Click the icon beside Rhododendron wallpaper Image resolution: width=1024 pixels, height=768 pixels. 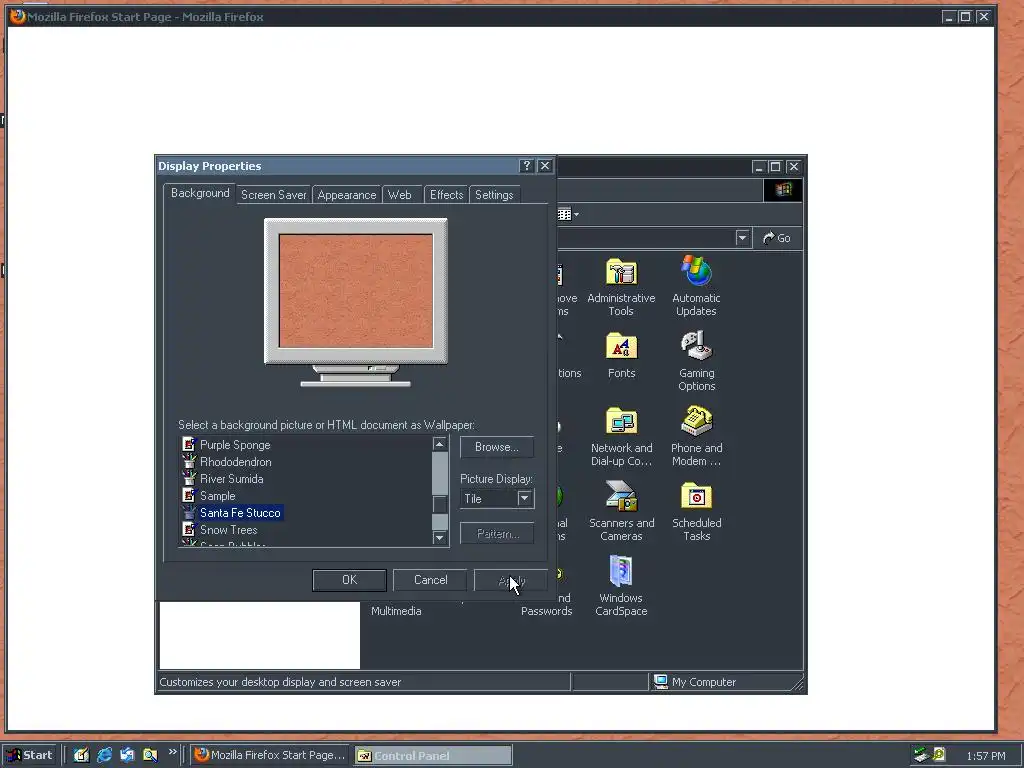coord(189,461)
